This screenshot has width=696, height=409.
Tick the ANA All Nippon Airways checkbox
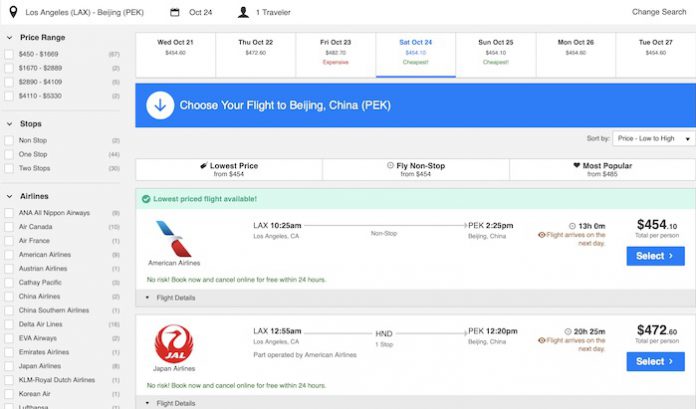pos(8,213)
